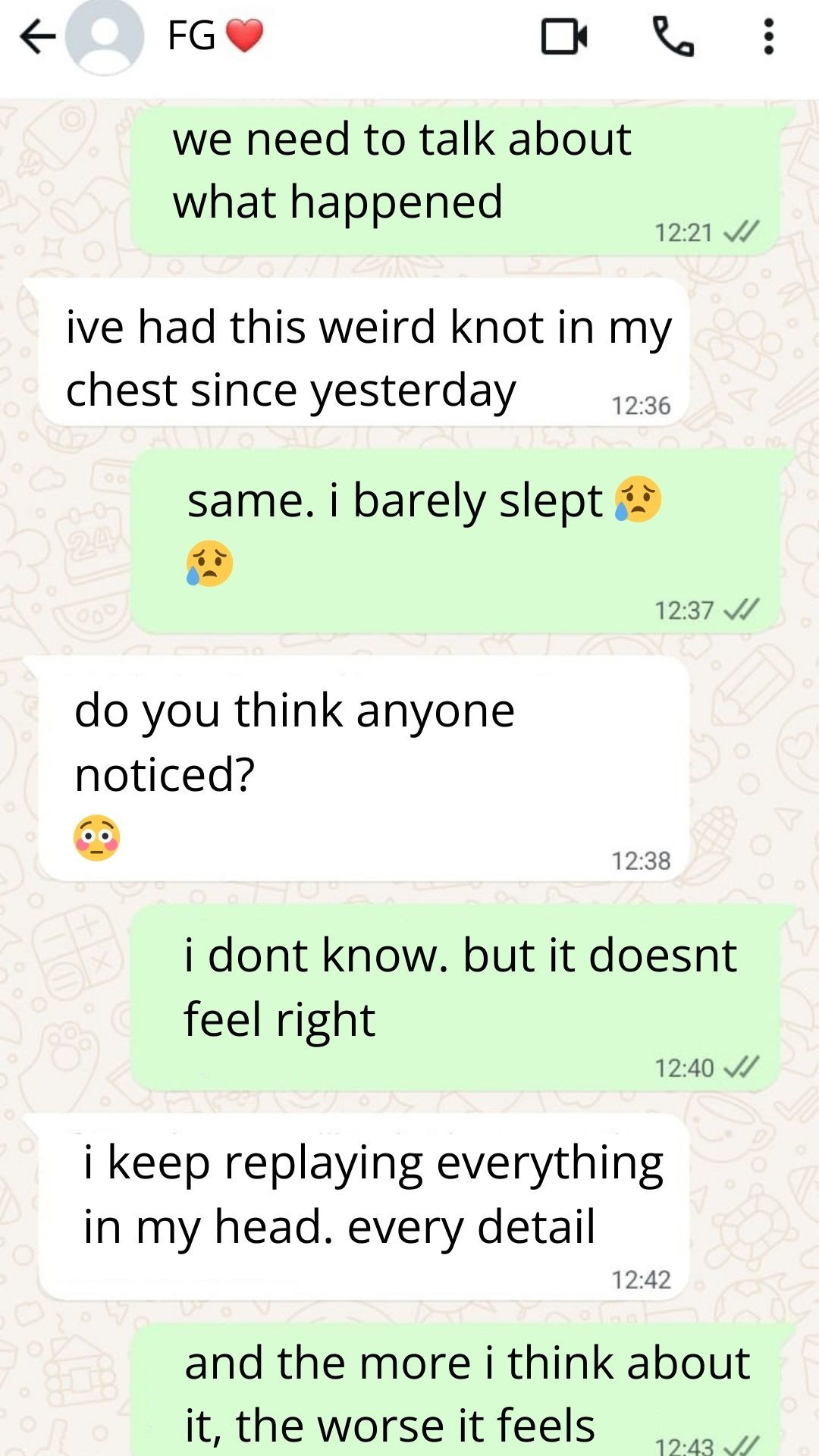
Task: Select the "do you think anyone noticed?" message
Action: pos(364,770)
